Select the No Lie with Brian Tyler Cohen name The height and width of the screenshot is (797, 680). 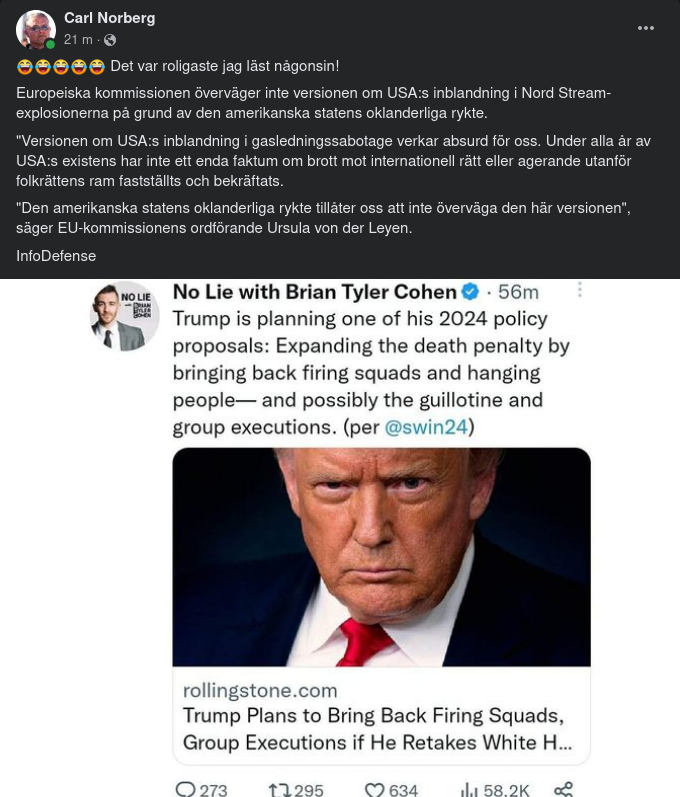pyautogui.click(x=315, y=292)
